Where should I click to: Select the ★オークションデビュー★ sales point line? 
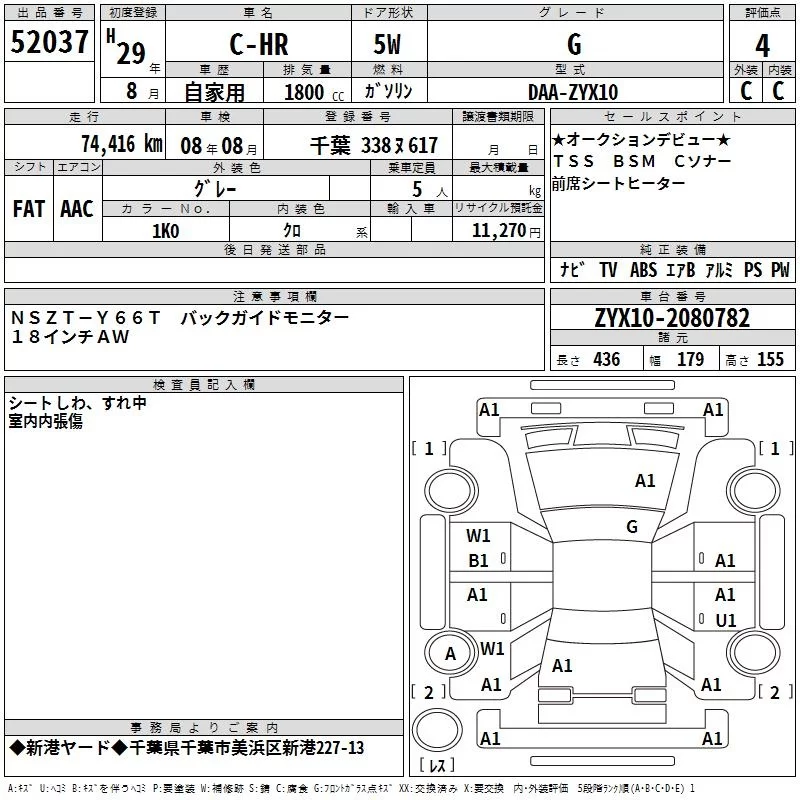point(641,139)
